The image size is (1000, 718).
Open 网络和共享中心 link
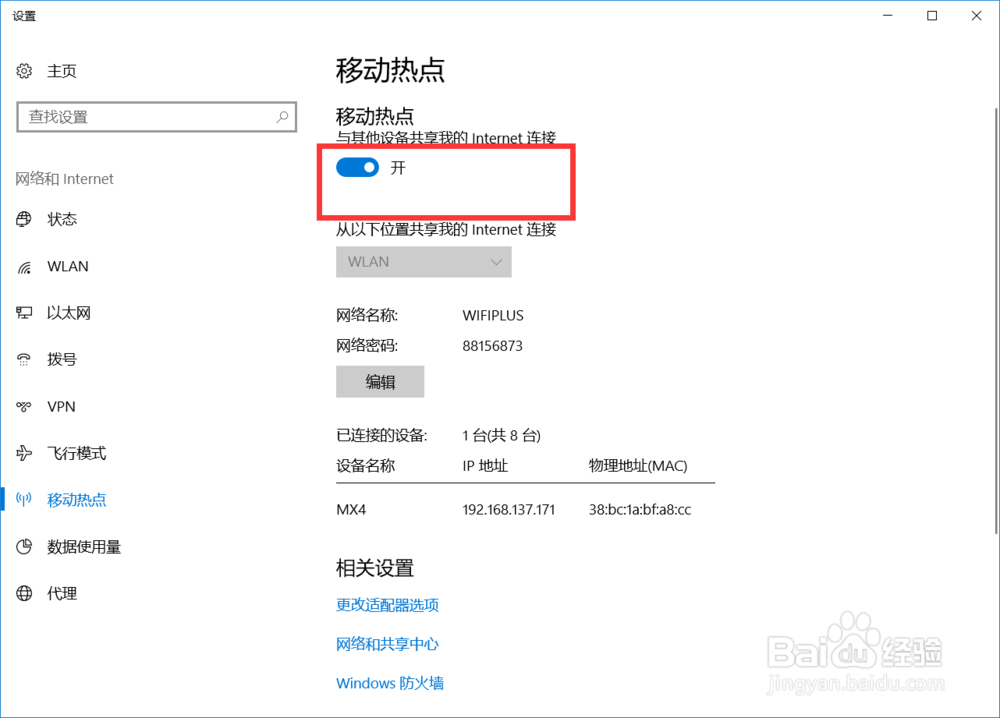coord(389,644)
